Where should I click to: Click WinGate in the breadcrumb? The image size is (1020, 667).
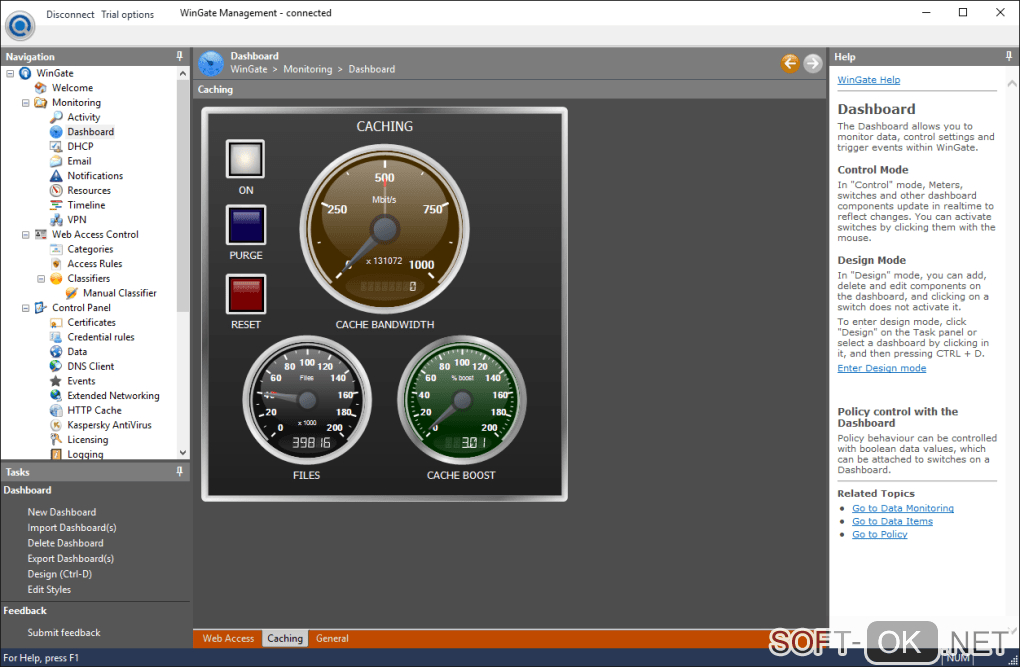click(x=248, y=69)
